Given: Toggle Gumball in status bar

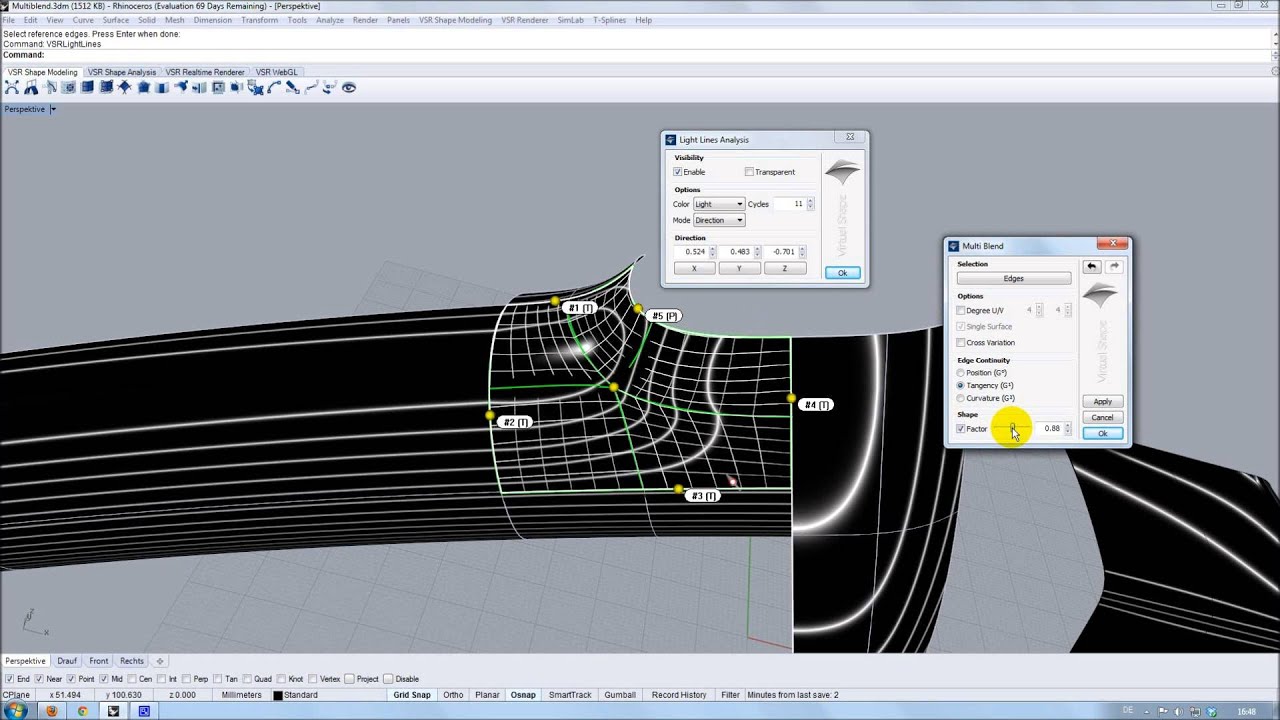Looking at the screenshot, I should 620,695.
